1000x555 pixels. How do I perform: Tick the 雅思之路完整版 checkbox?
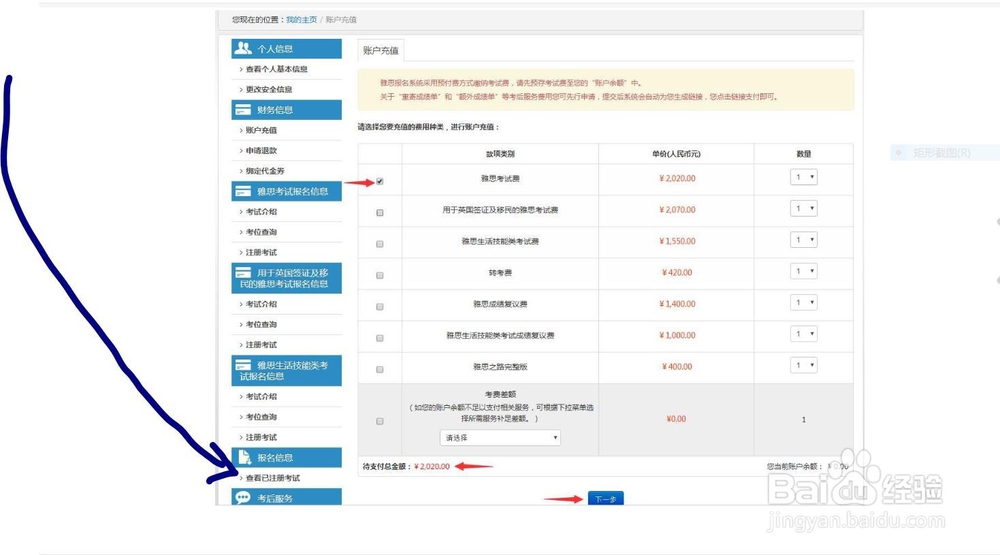click(380, 369)
